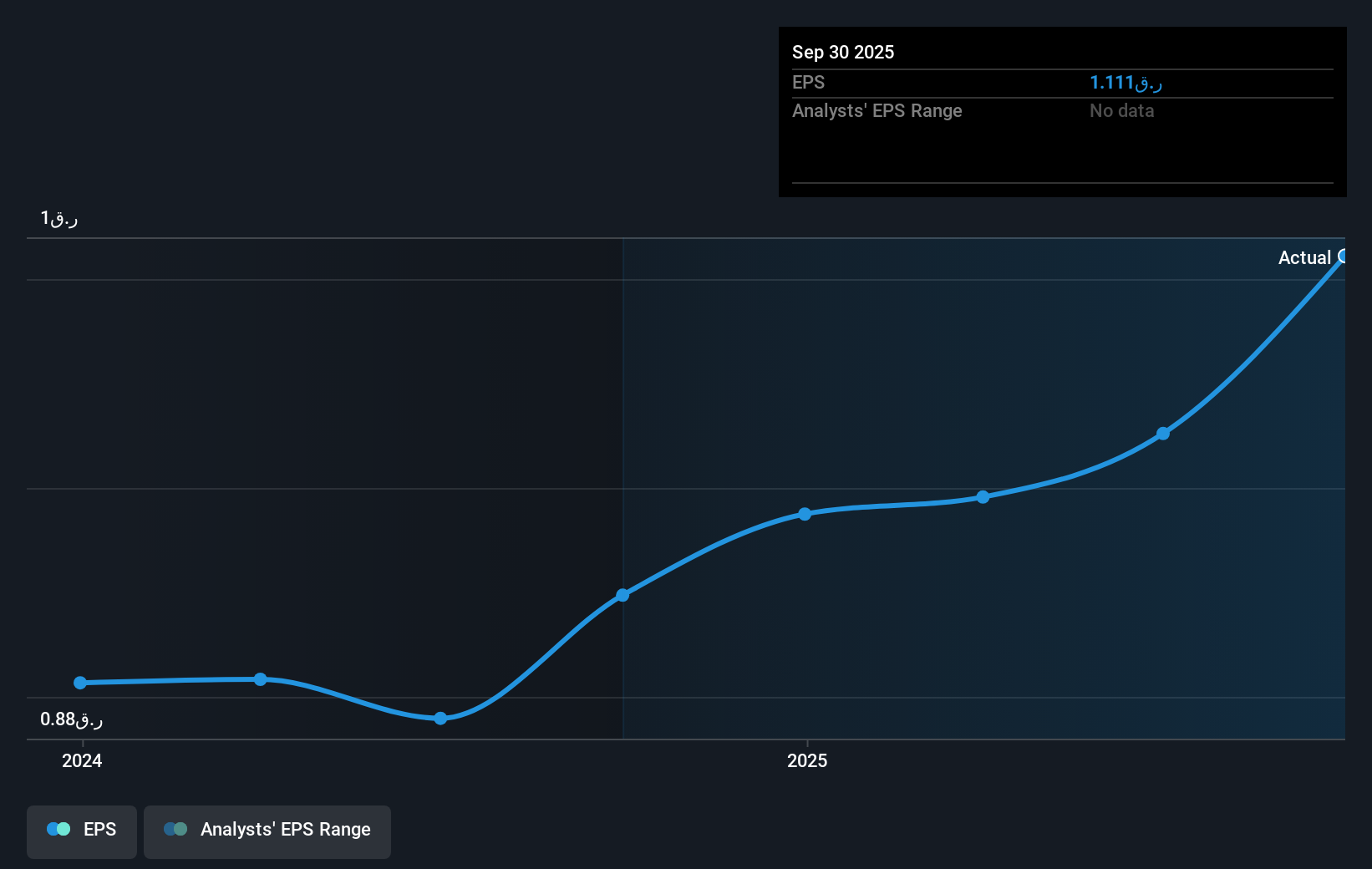Screen dimensions: 1372x869
Task: Click the dipped EPS data point mid-2024
Action: click(440, 718)
